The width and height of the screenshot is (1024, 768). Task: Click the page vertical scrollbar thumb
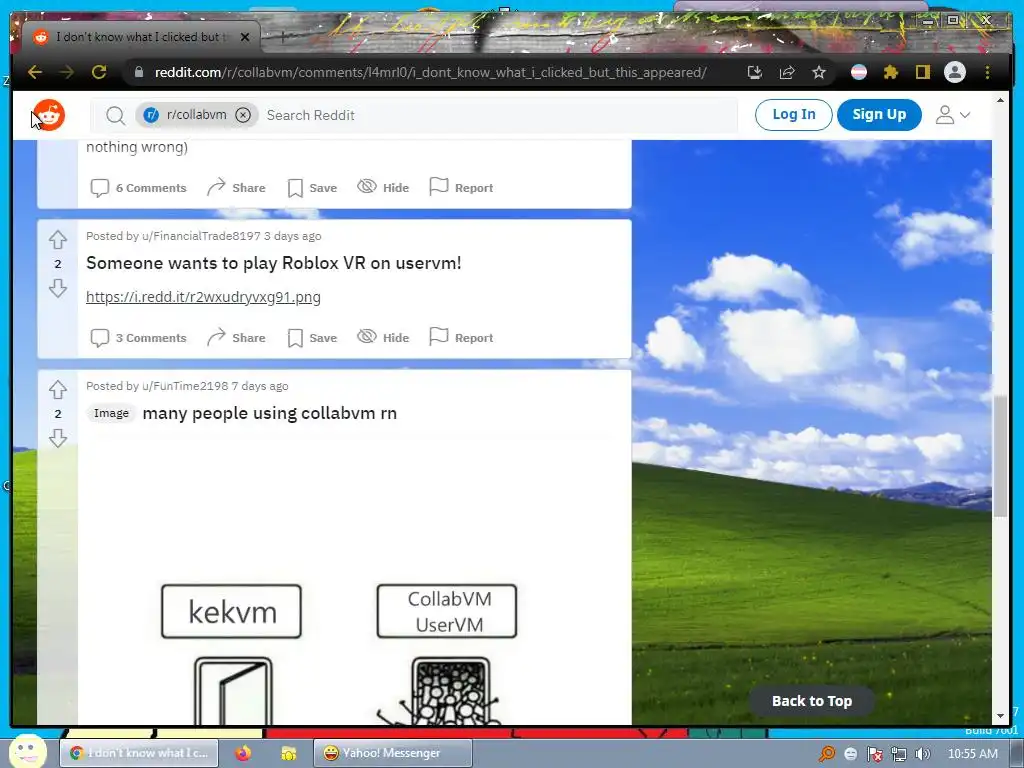[1000, 455]
